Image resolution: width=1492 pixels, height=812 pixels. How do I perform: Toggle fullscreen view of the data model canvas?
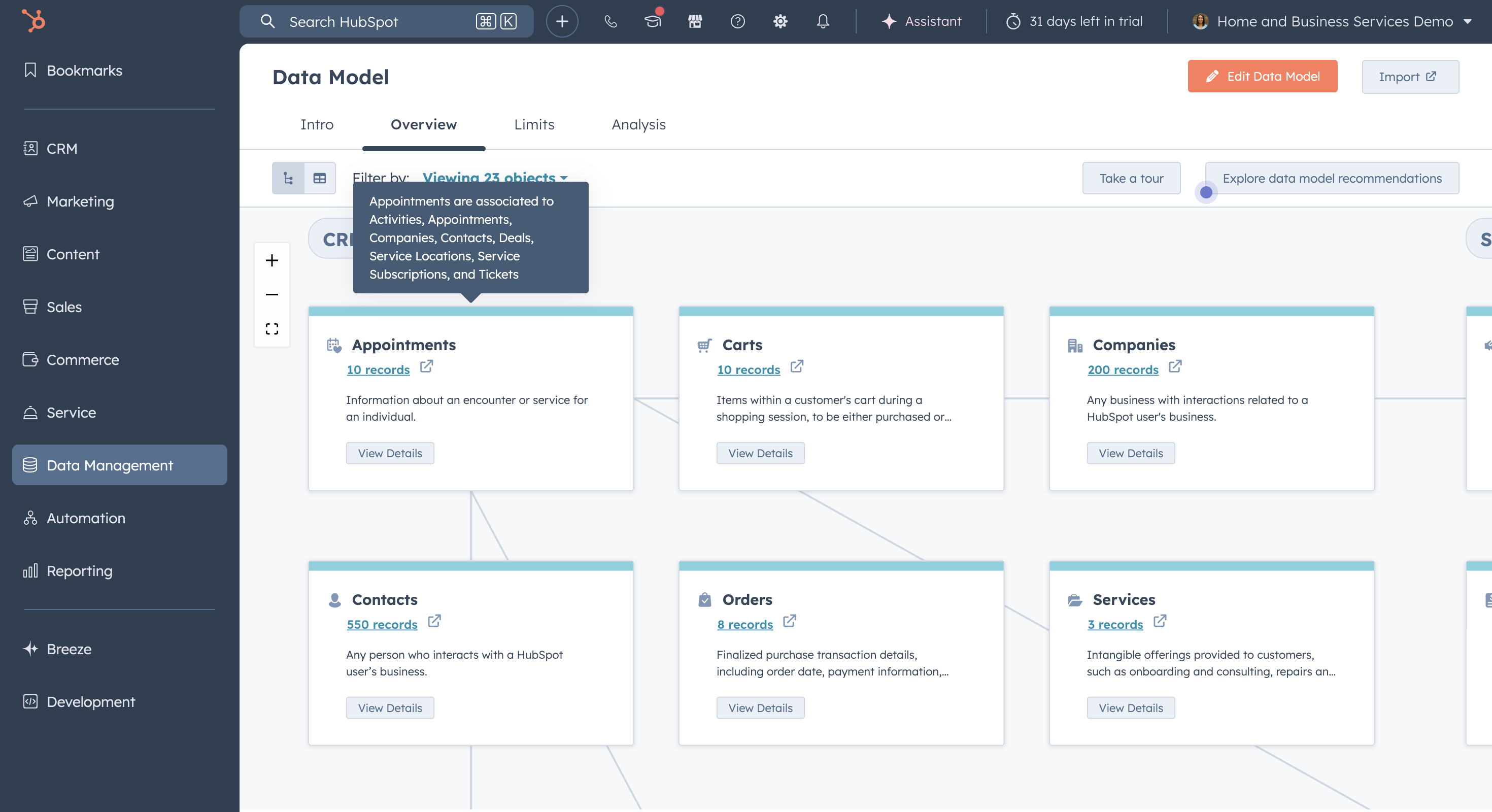[272, 328]
